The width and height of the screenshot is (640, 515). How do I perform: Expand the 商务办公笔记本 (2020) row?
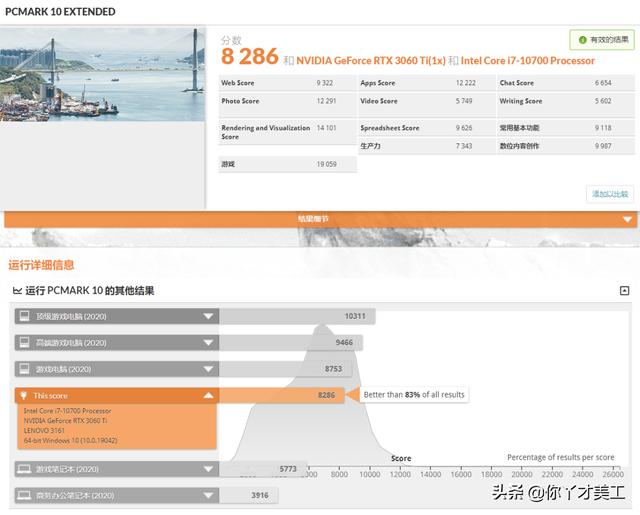pyautogui.click(x=117, y=495)
